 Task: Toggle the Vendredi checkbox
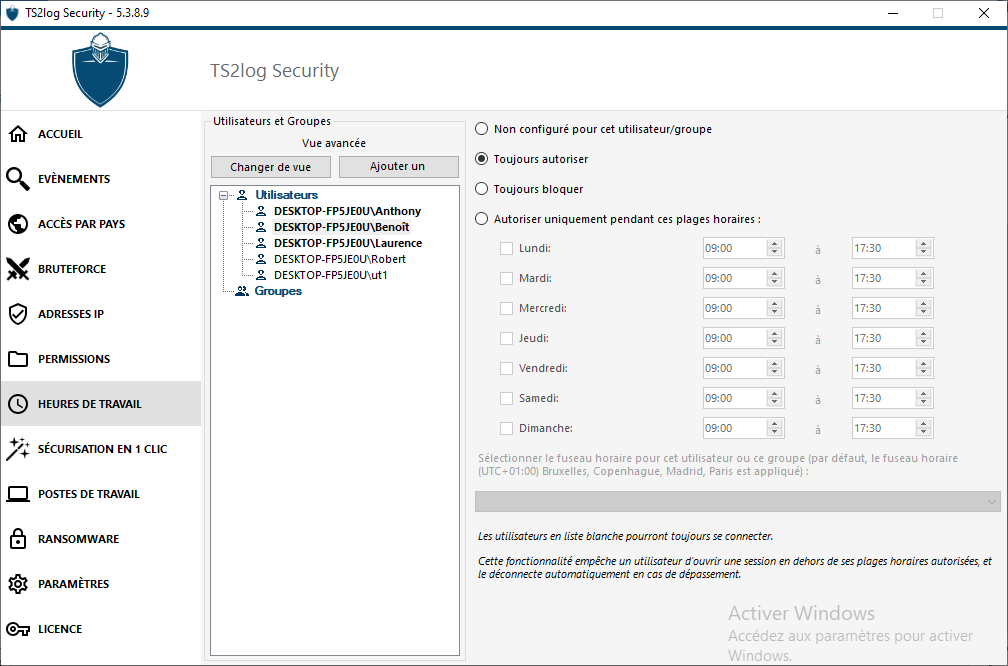(x=507, y=368)
